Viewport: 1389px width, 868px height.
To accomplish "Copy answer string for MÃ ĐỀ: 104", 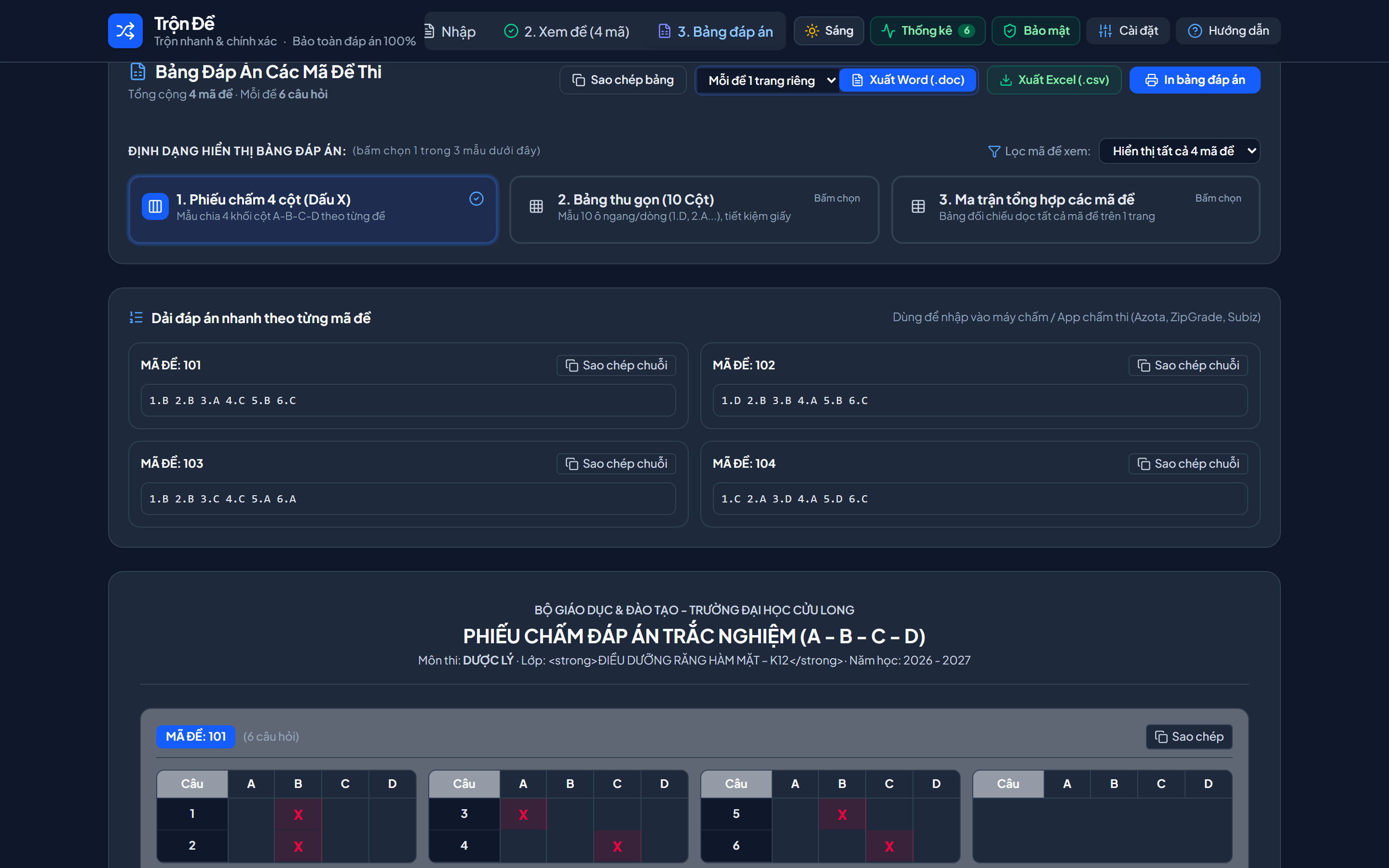I will pos(1188,463).
